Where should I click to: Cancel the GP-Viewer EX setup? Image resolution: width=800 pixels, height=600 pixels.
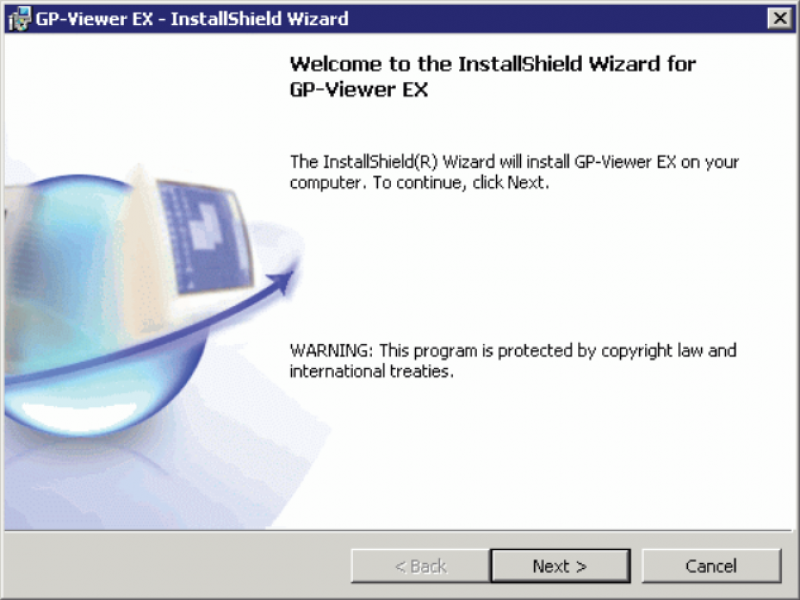tap(711, 566)
